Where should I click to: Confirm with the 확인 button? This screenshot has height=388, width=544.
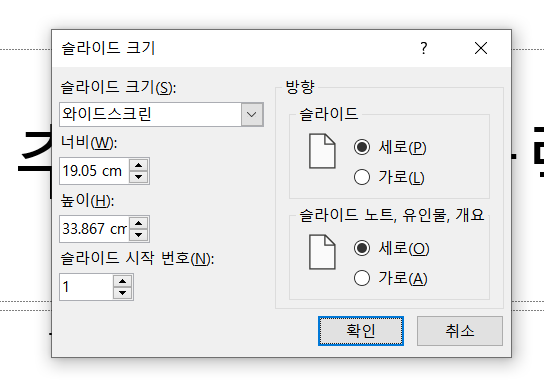pos(361,331)
